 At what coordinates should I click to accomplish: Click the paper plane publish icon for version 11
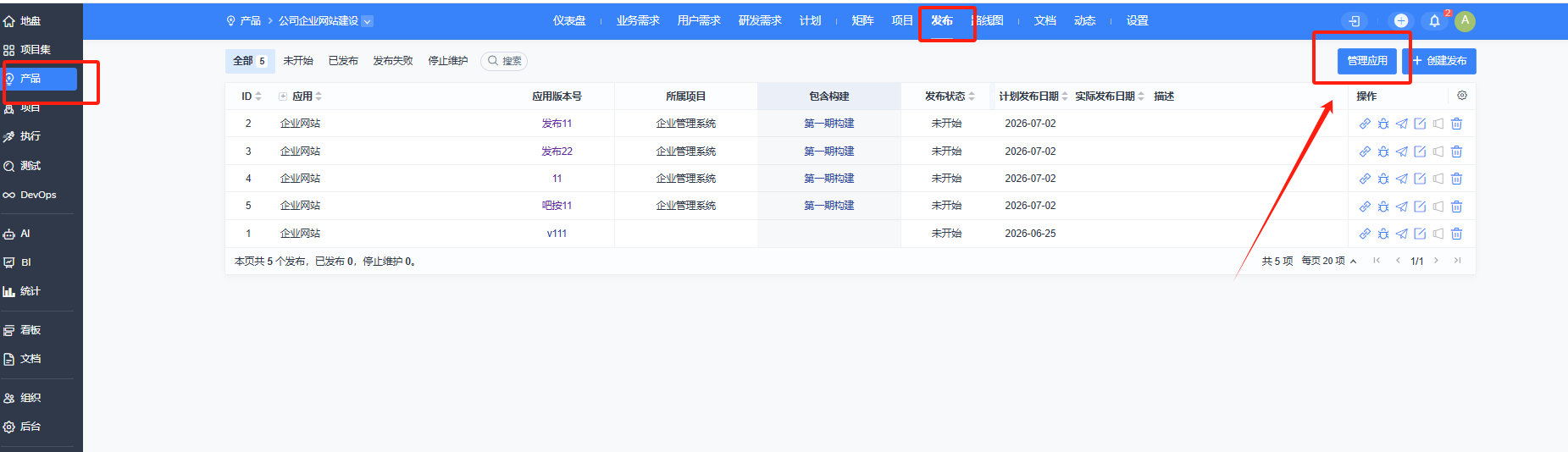(1402, 179)
